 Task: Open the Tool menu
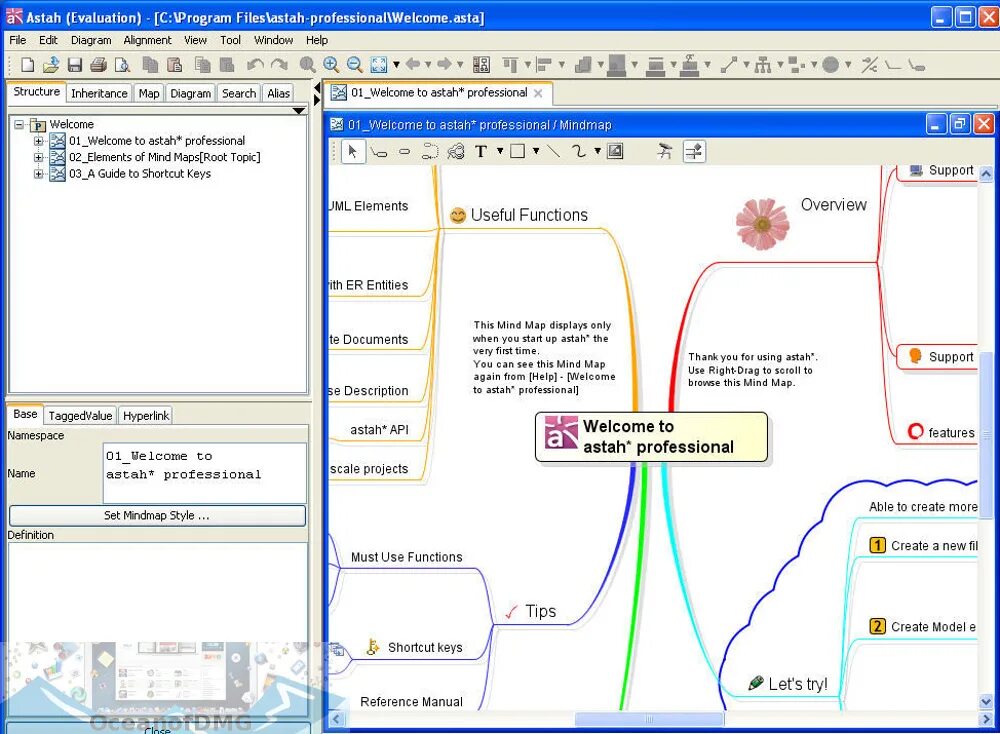pyautogui.click(x=230, y=40)
